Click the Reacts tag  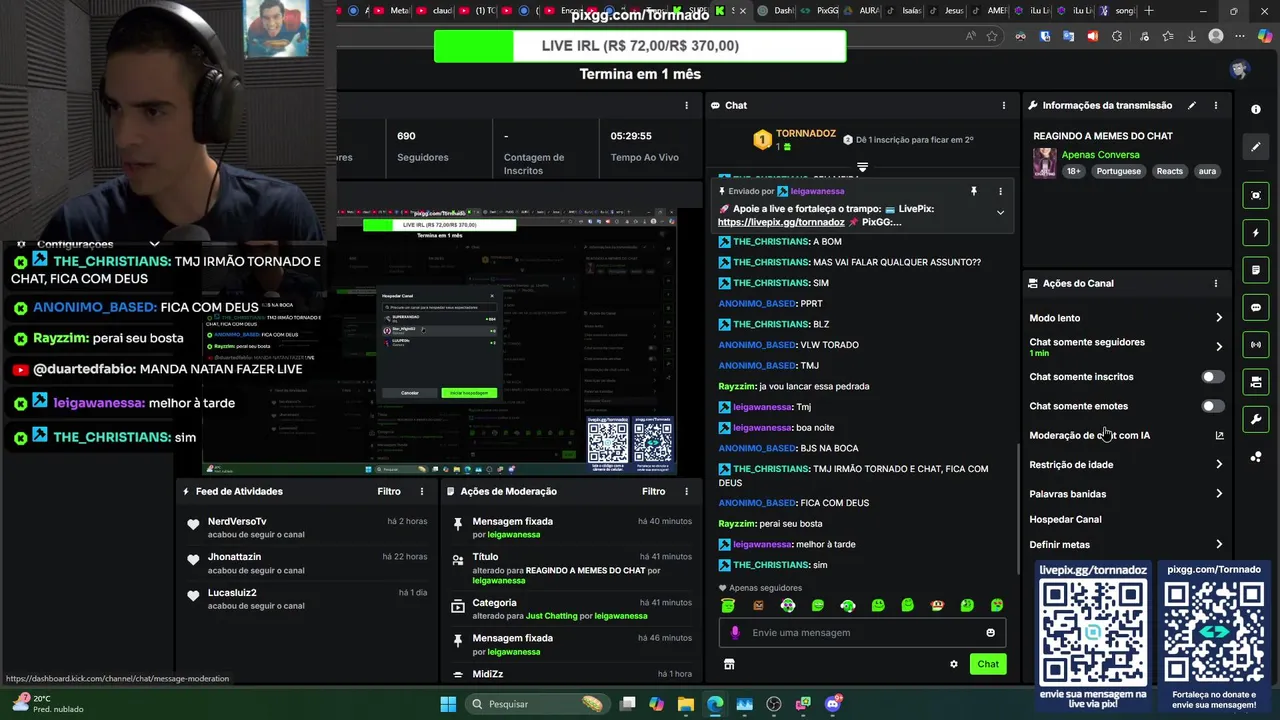click(1170, 171)
